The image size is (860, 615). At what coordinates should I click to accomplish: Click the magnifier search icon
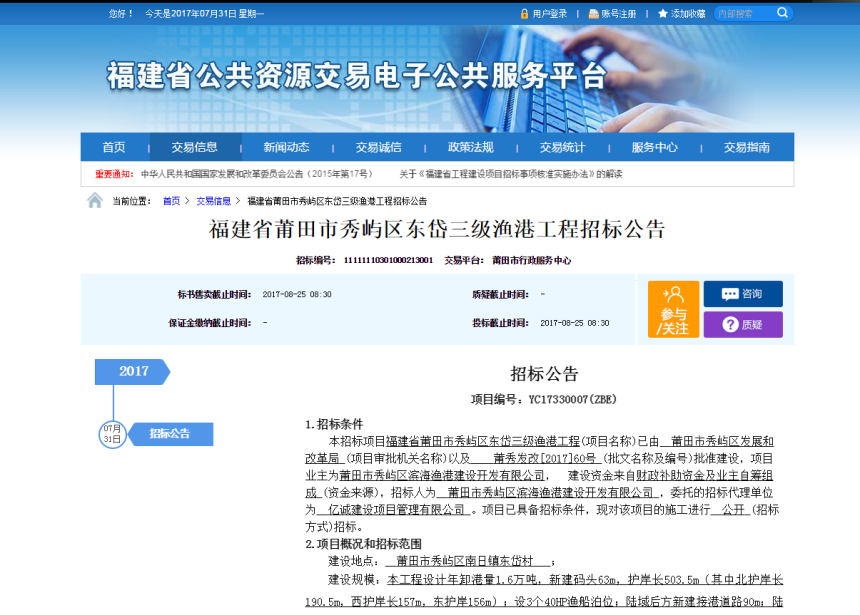click(x=782, y=13)
